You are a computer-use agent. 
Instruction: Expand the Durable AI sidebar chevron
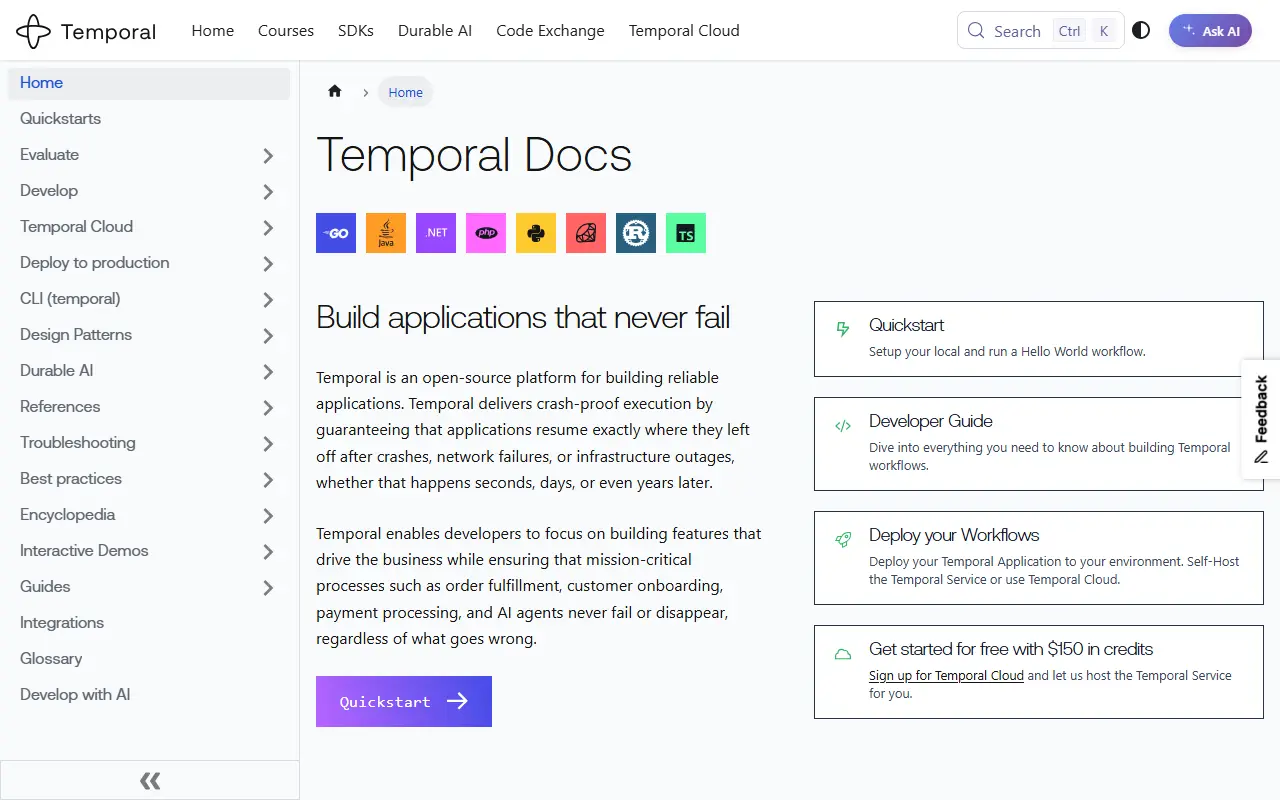268,371
